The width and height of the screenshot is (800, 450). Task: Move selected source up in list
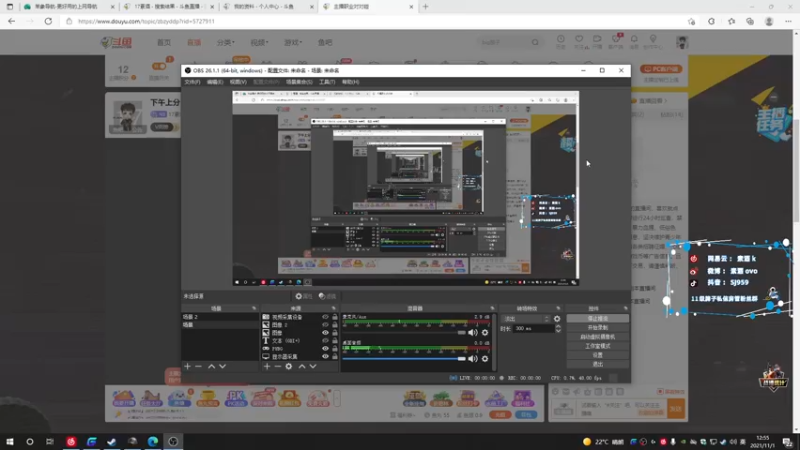[x=302, y=366]
